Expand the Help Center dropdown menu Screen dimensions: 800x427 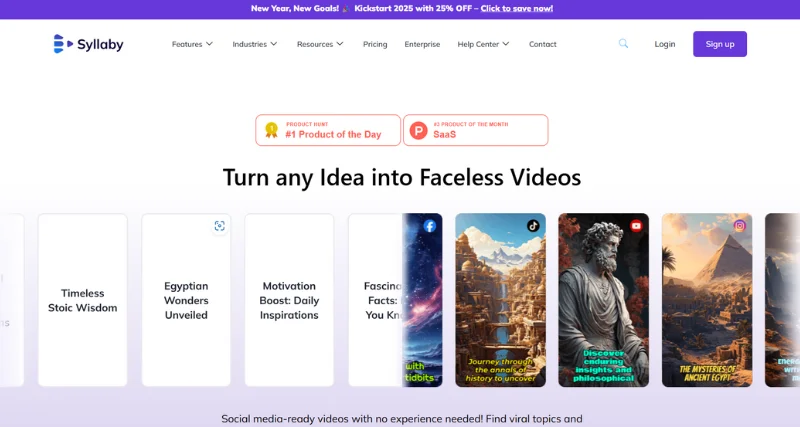(x=483, y=44)
